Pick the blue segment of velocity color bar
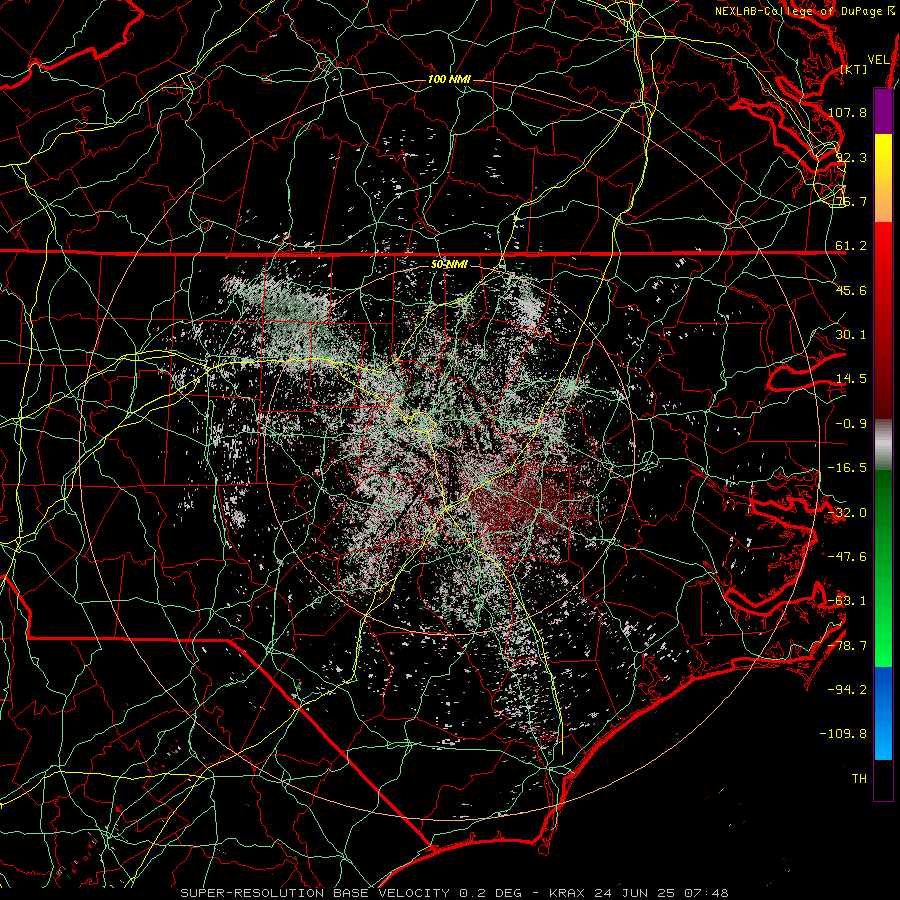Screen dimensions: 900x900 [883, 713]
